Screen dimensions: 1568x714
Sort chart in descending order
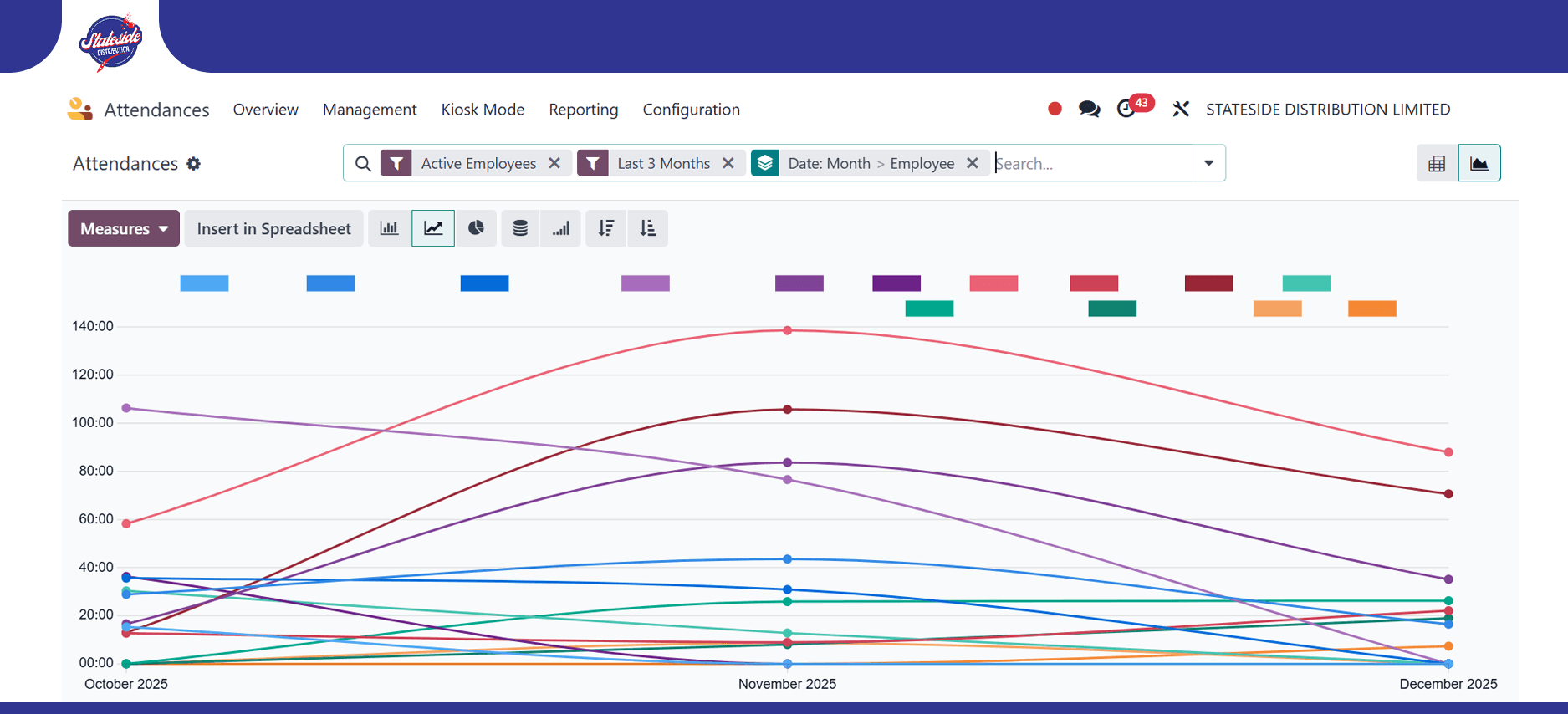606,228
